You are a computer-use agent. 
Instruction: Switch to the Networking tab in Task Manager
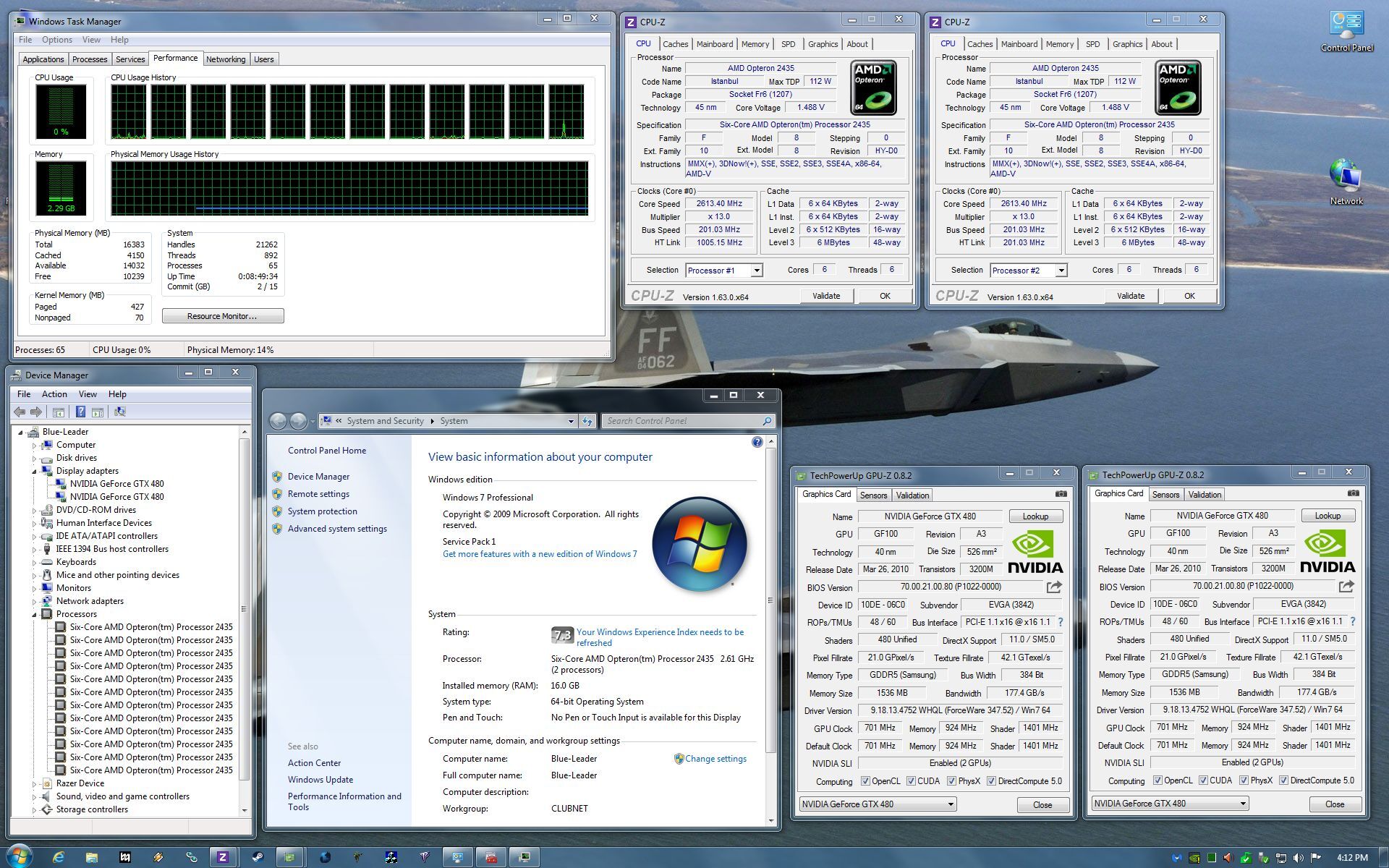(226, 59)
